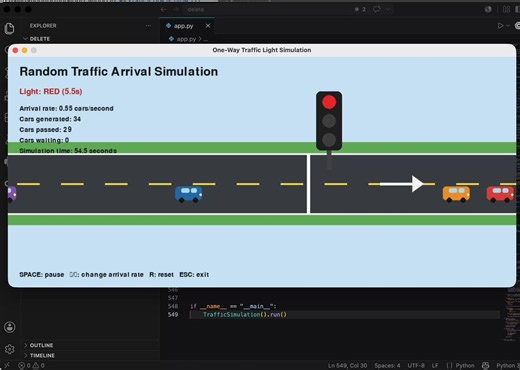
Task: Click the R: reset hint text
Action: (161, 275)
